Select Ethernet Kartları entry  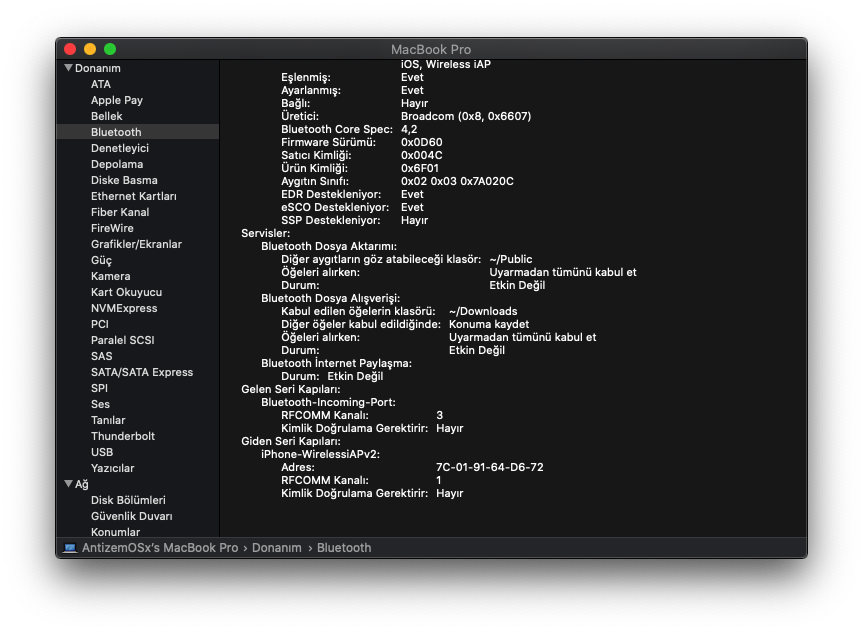[x=134, y=196]
